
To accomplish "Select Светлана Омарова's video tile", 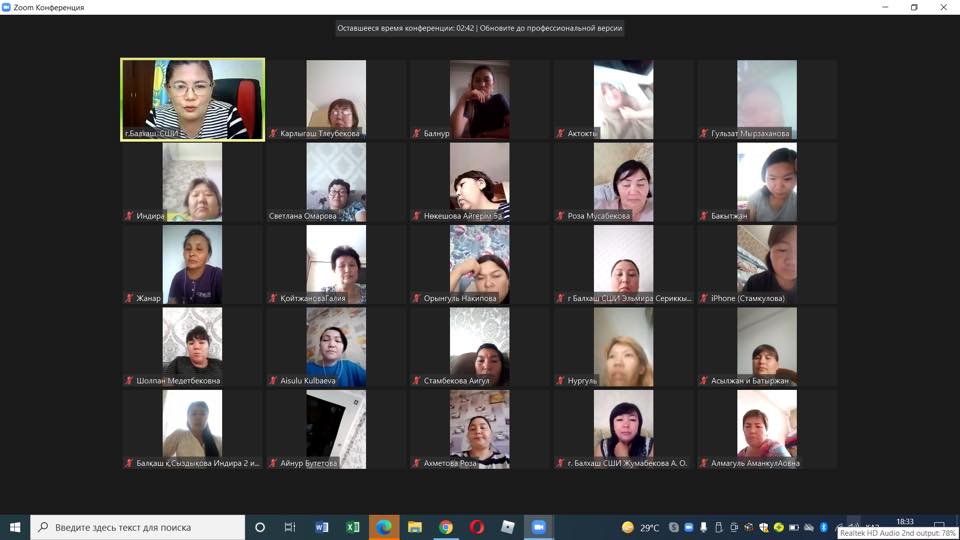I will click(336, 182).
